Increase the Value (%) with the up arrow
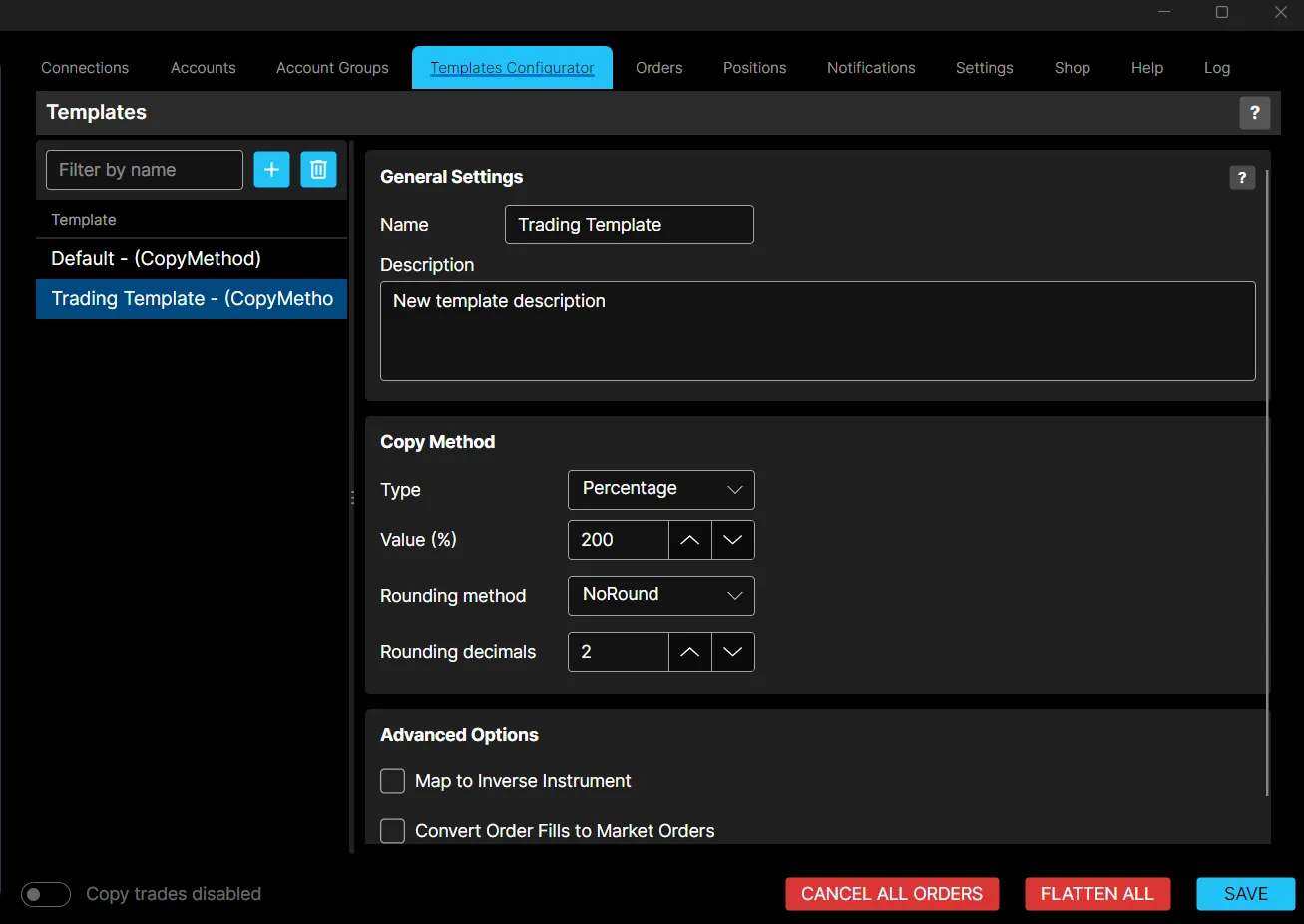The image size is (1304, 924). pos(689,540)
